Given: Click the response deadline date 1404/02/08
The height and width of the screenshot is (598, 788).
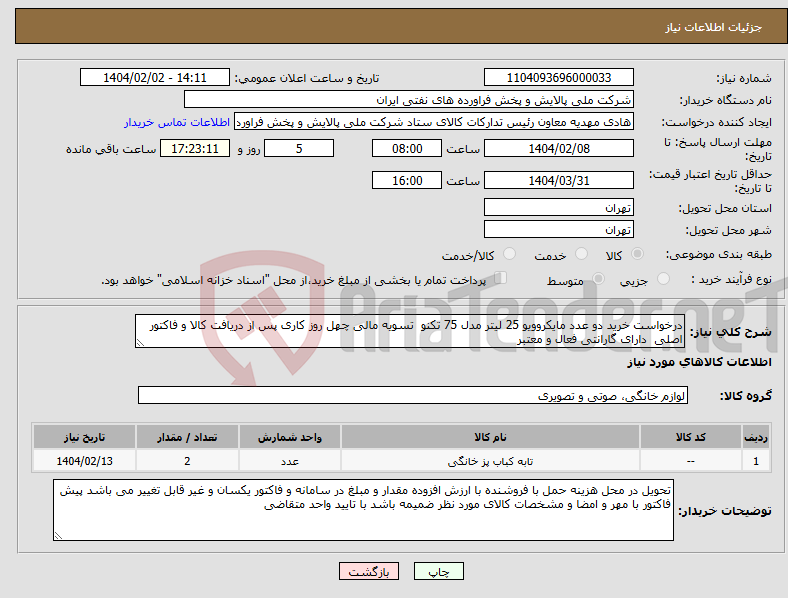Looking at the screenshot, I should (x=558, y=148).
